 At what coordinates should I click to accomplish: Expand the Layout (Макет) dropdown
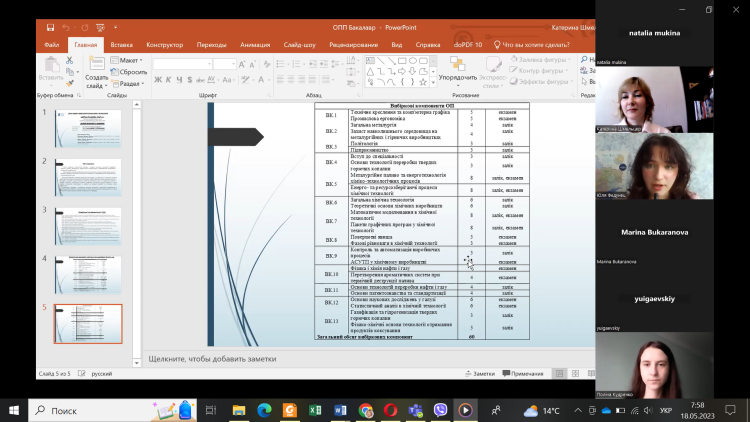tap(129, 60)
